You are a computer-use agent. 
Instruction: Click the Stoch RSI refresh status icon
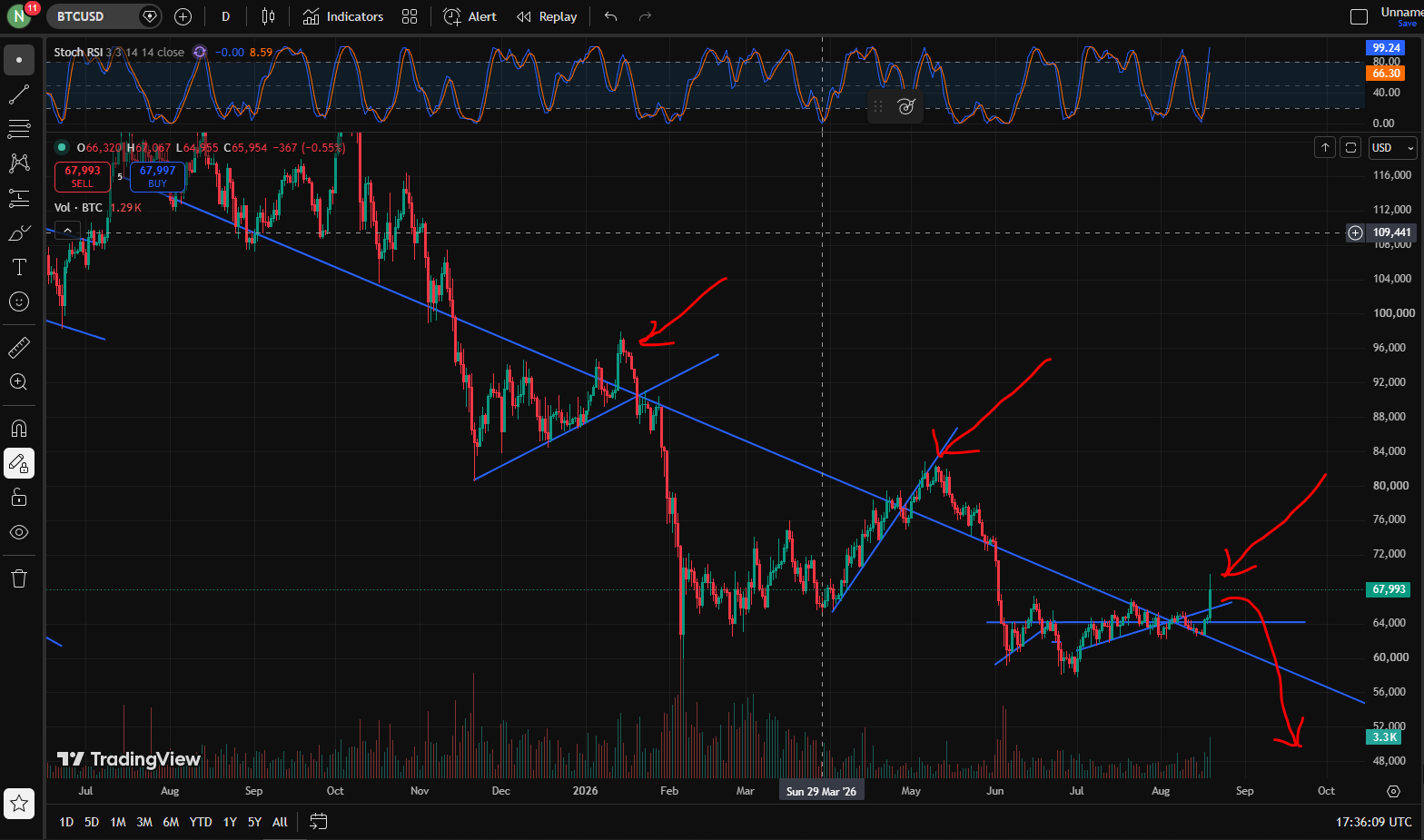(200, 52)
